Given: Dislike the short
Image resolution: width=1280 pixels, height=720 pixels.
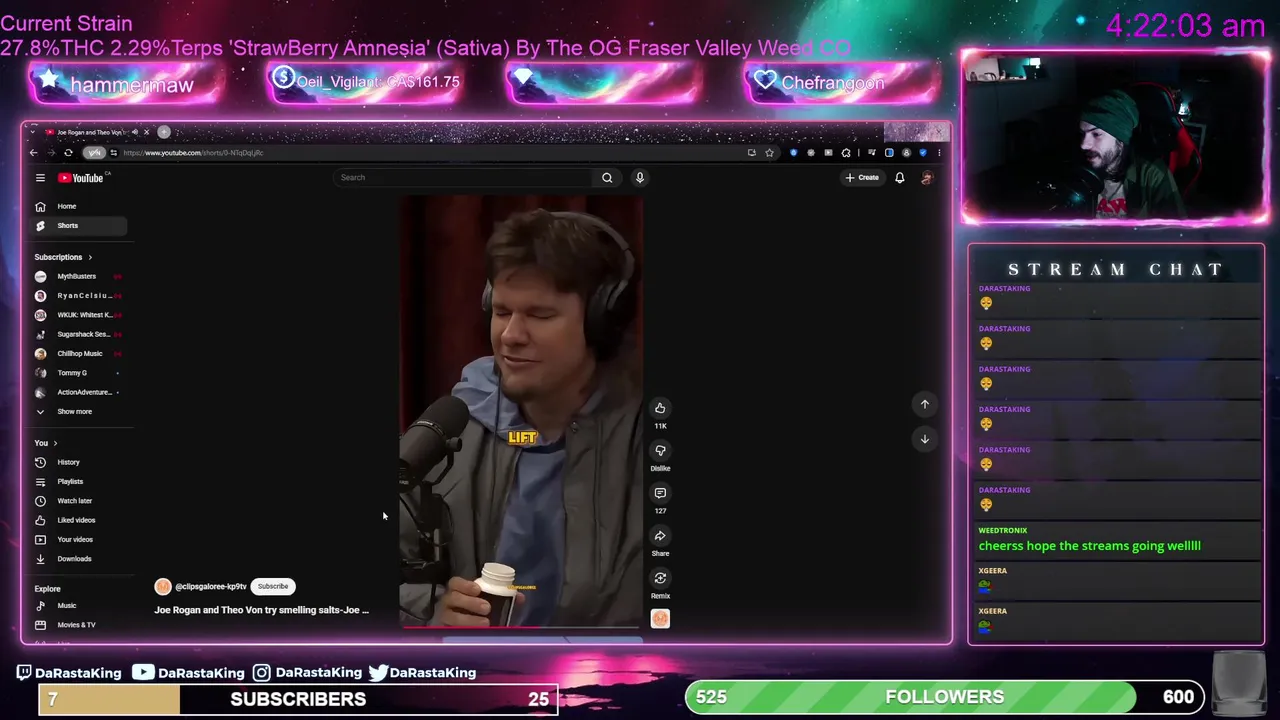Looking at the screenshot, I should coord(660,451).
